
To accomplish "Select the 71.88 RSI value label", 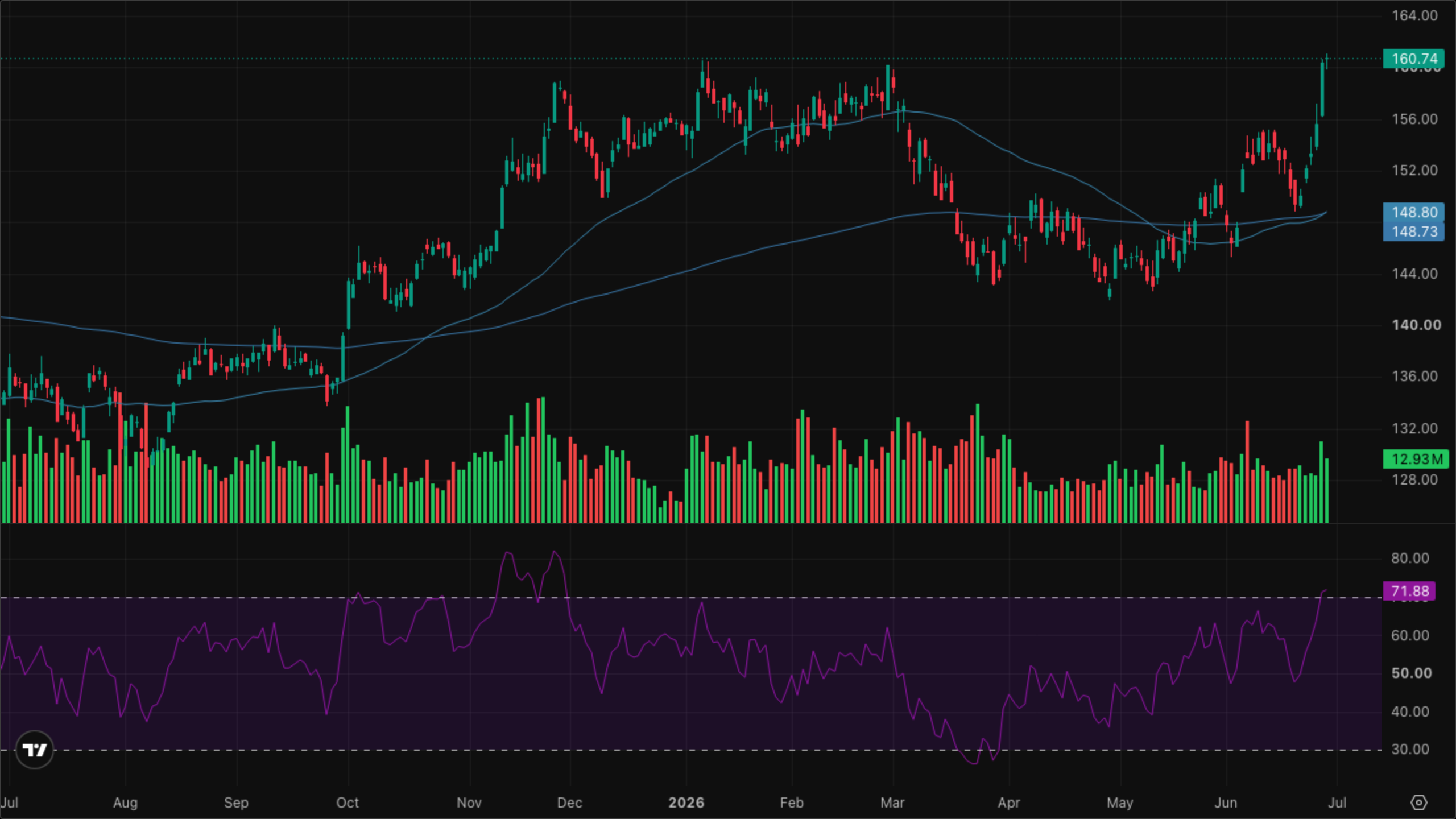I will tap(1409, 591).
